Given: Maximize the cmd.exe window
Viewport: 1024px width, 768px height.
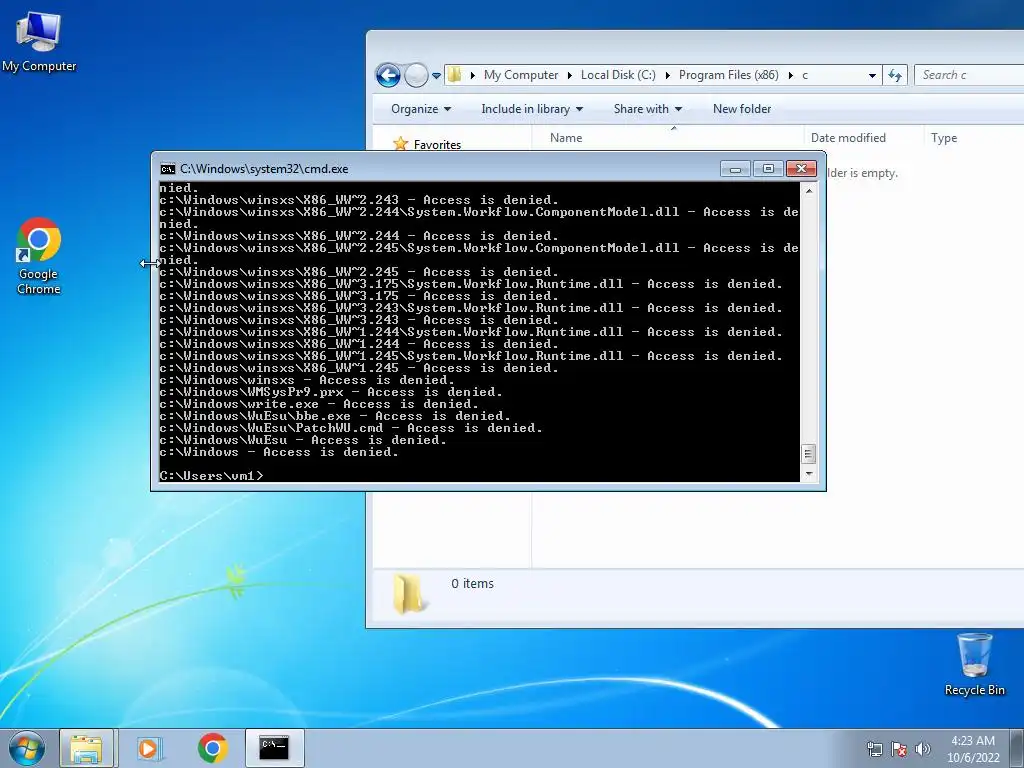Looking at the screenshot, I should click(x=768, y=169).
